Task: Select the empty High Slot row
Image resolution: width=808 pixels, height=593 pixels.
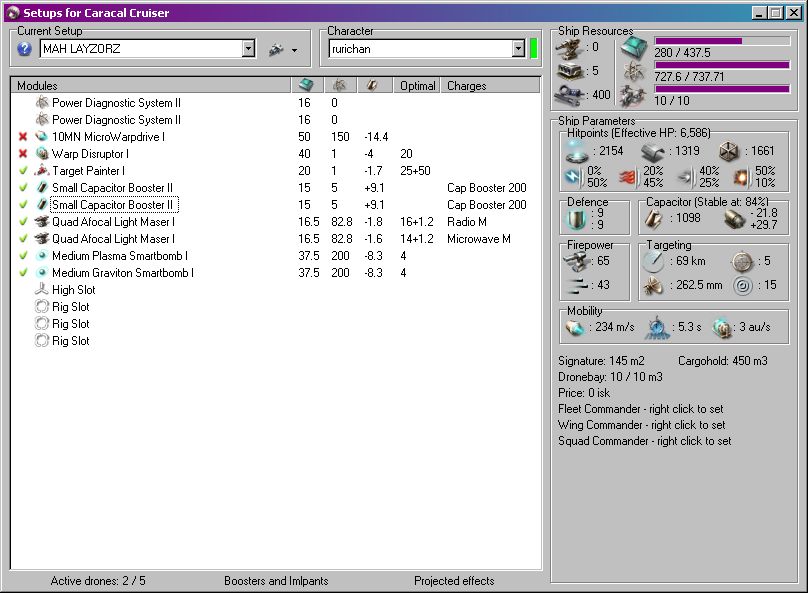Action: 276,290
